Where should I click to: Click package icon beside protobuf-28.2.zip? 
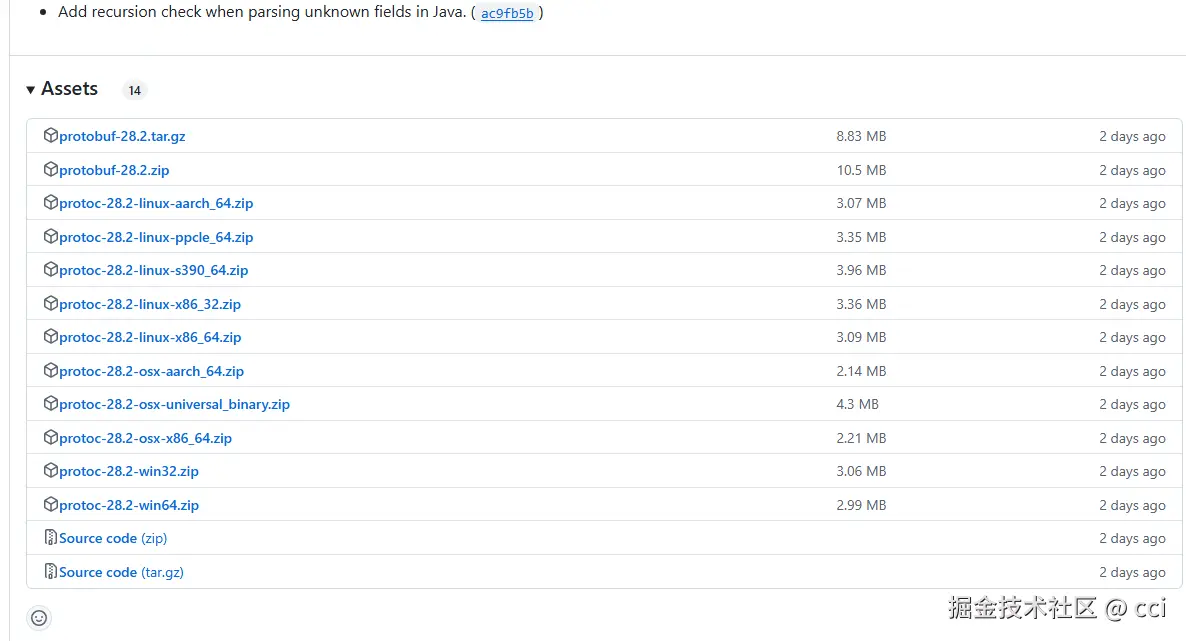coord(51,170)
